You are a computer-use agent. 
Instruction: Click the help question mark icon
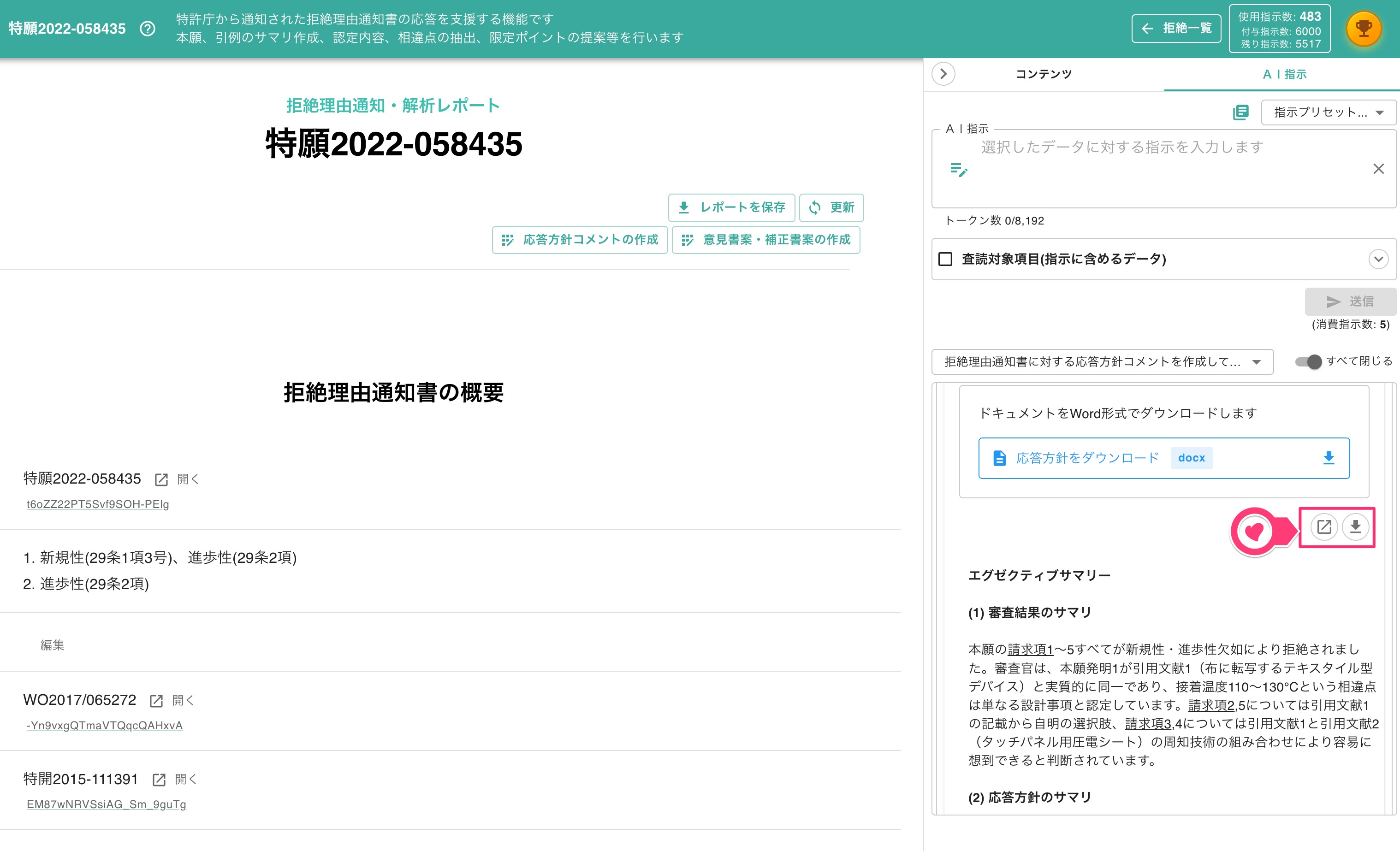coord(148,29)
